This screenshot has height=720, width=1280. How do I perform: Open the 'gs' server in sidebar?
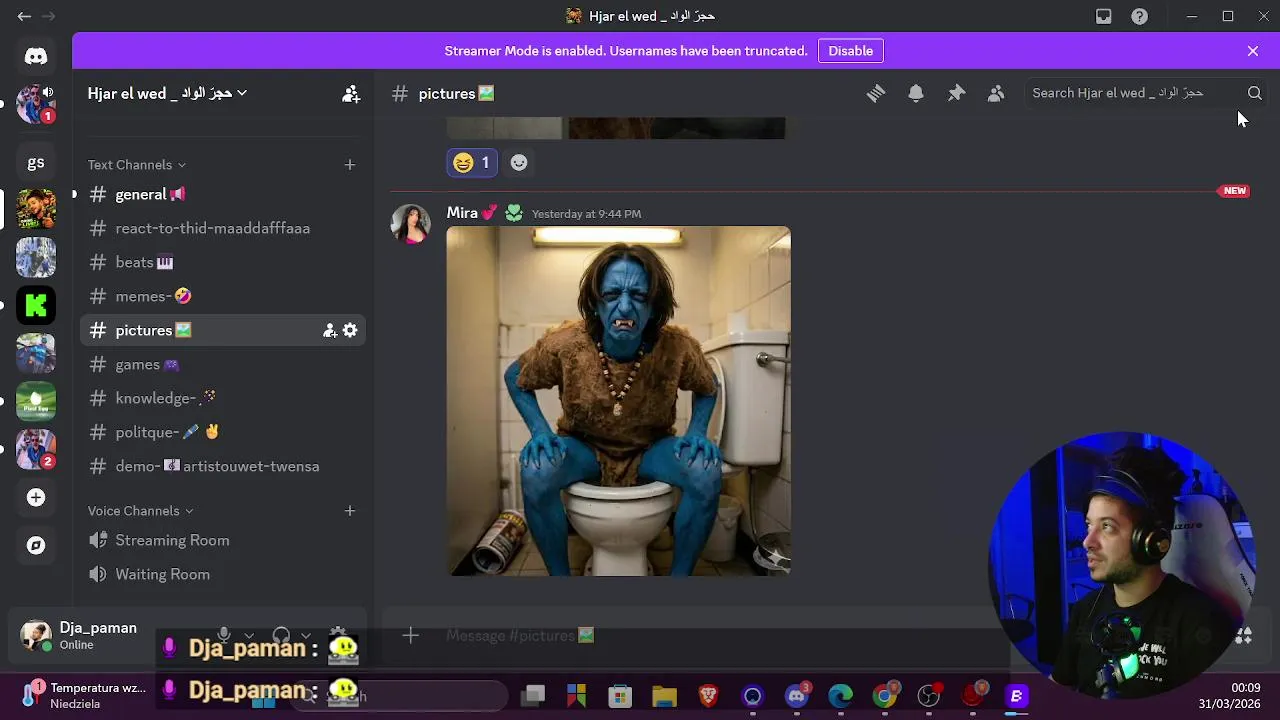[x=36, y=162]
